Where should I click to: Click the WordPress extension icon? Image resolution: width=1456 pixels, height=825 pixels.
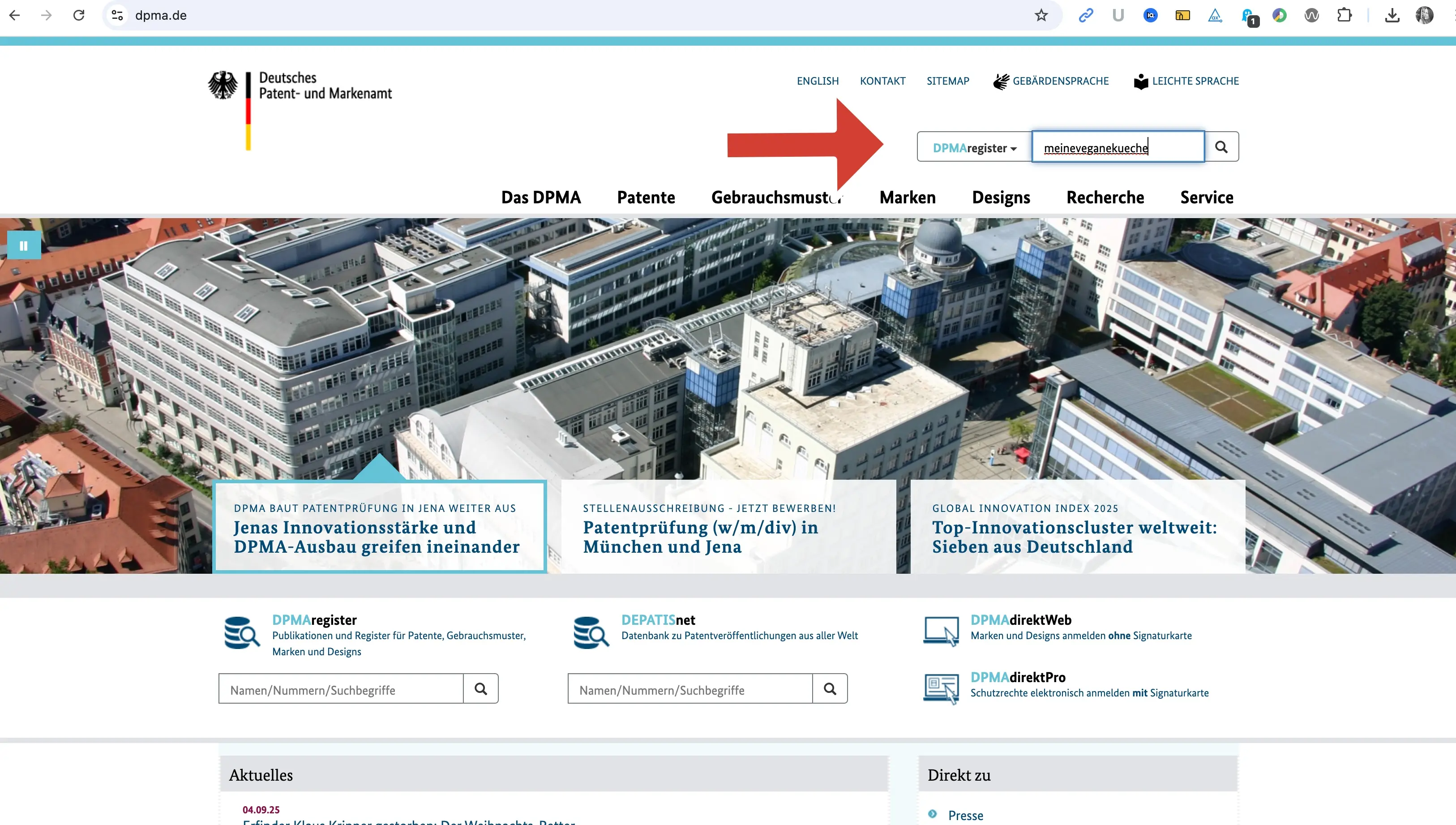click(1311, 15)
